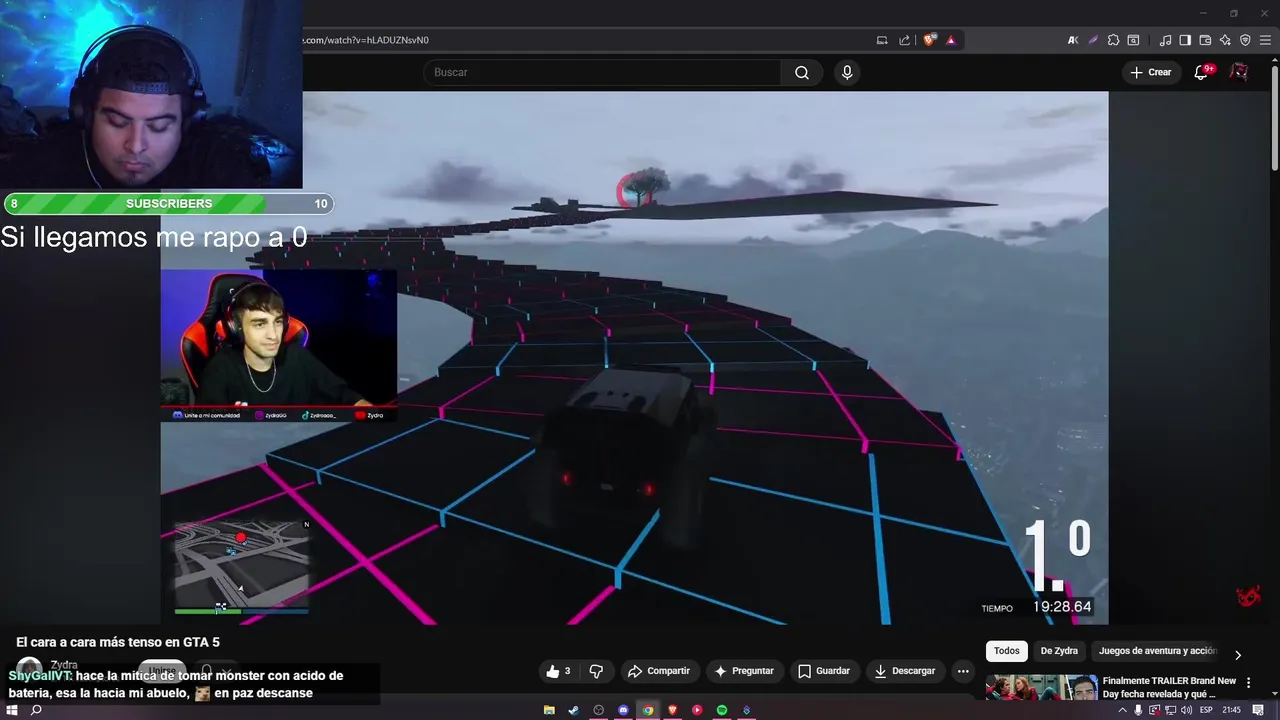1280x720 pixels.
Task: Click the Brave Shields lion icon
Action: [x=930, y=40]
